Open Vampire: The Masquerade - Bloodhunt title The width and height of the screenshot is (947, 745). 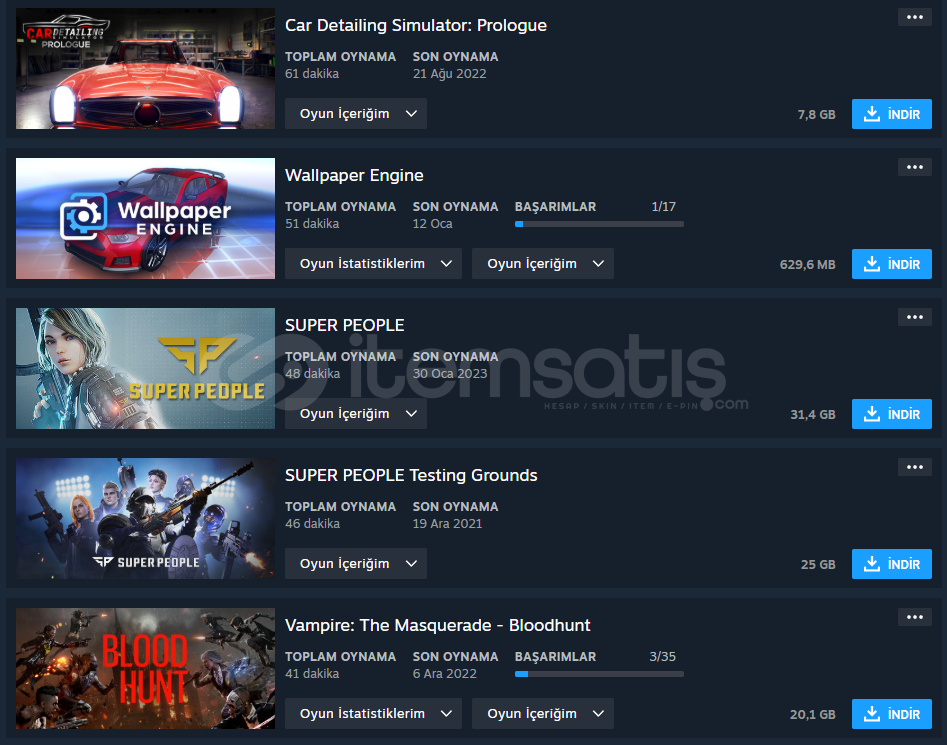437,625
